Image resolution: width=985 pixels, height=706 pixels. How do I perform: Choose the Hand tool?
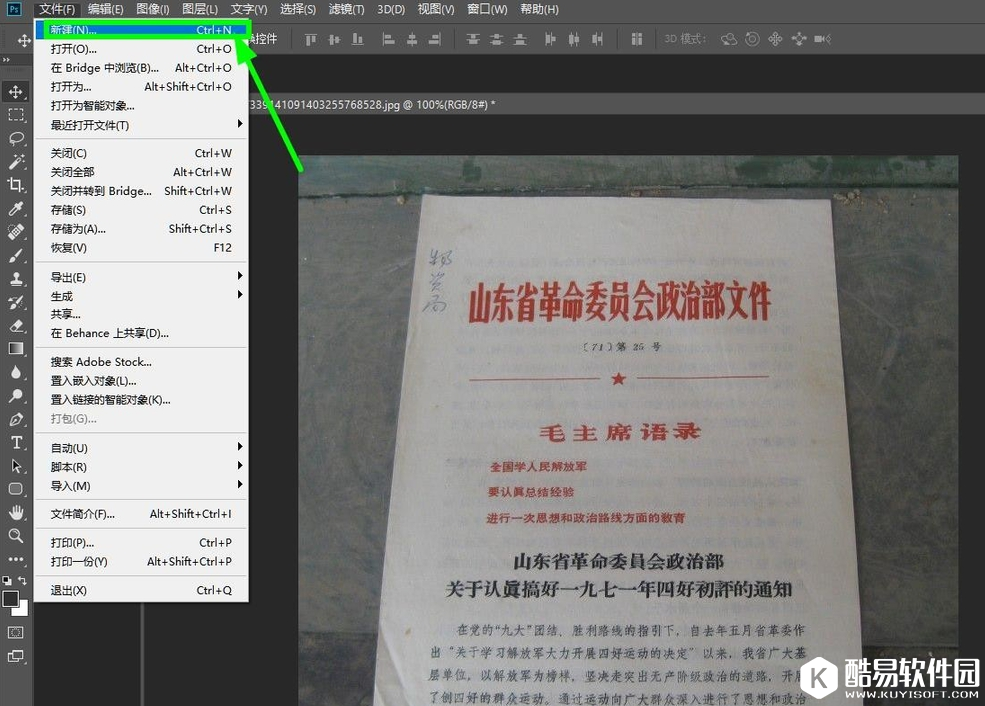click(16, 512)
